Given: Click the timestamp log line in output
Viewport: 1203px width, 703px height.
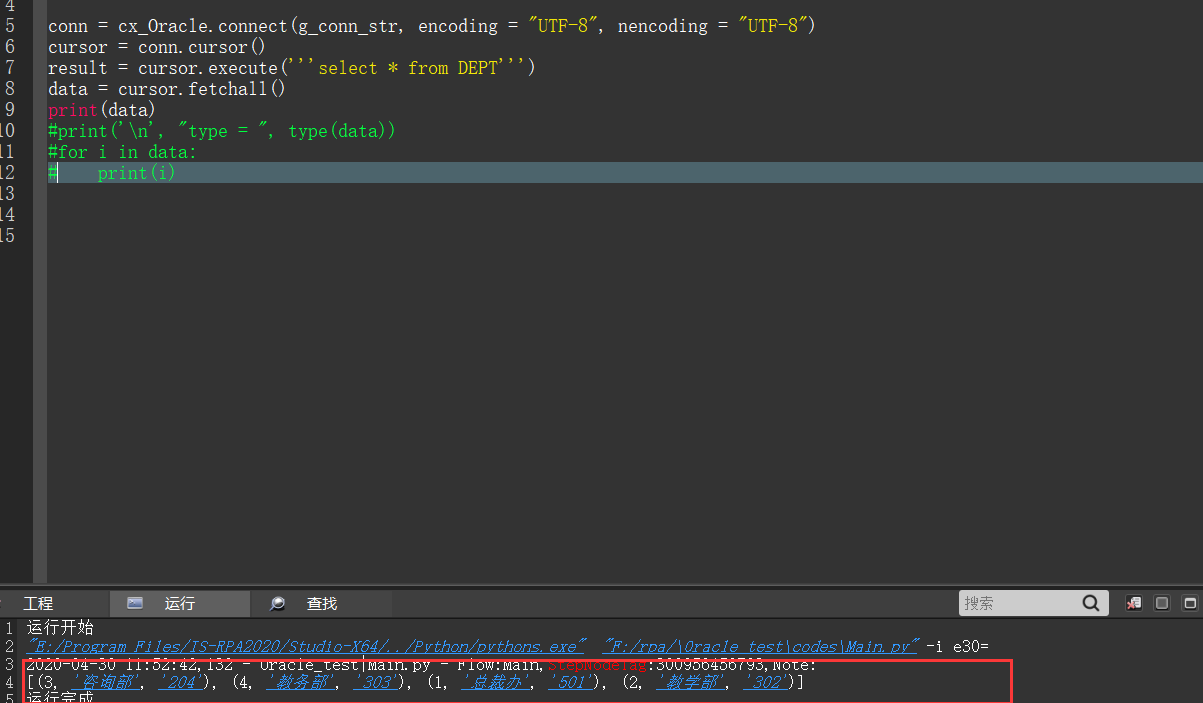Looking at the screenshot, I should click(421, 665).
